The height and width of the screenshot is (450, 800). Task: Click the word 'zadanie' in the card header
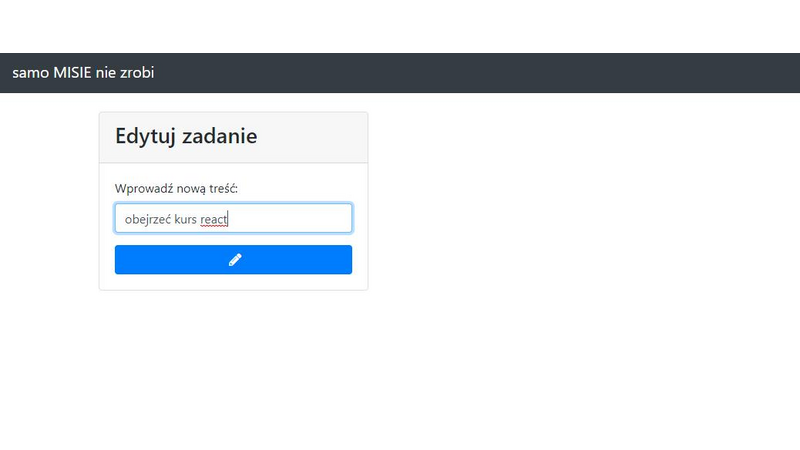coord(219,136)
